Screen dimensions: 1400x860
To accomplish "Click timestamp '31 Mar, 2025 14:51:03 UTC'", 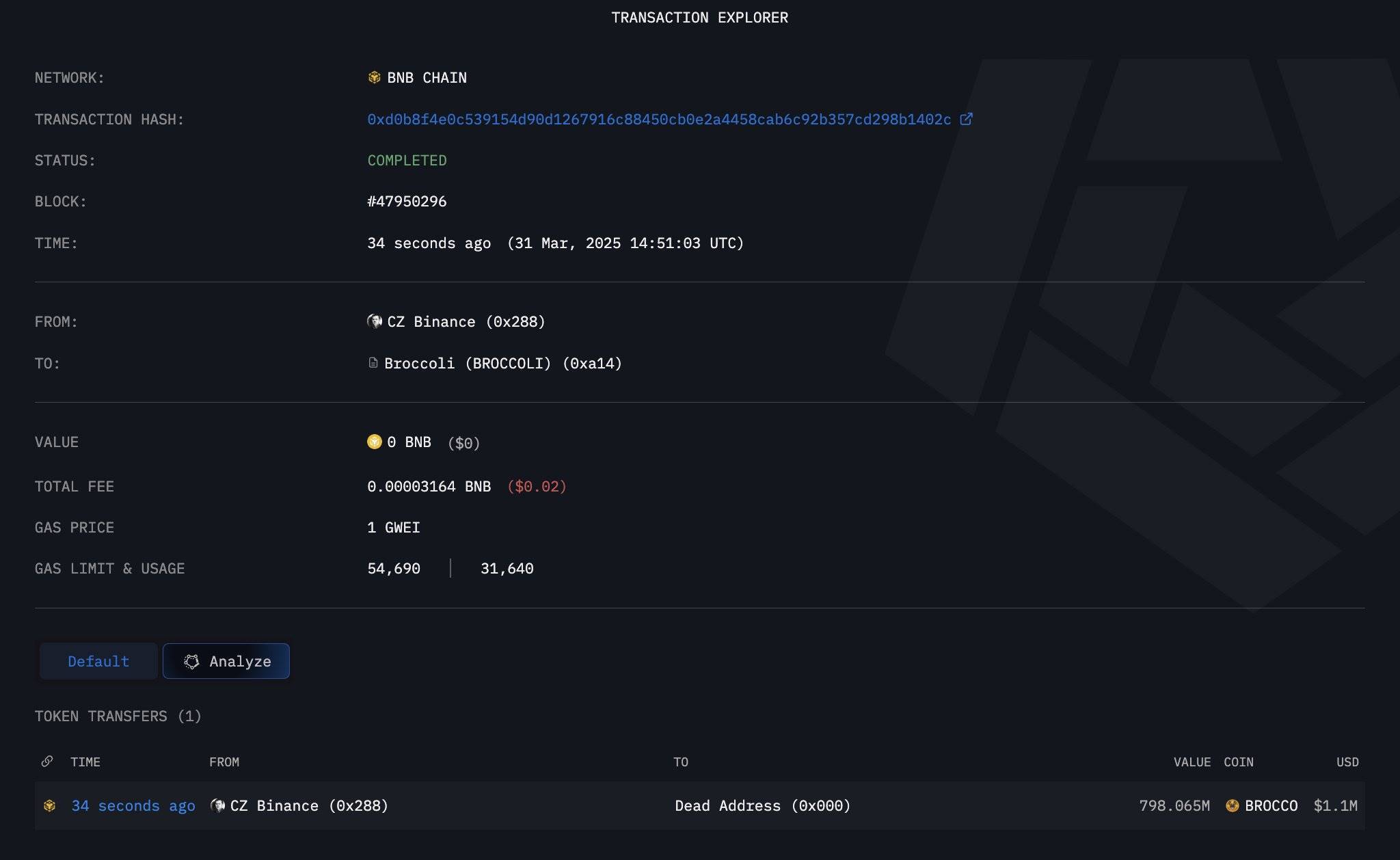I will click(x=625, y=243).
